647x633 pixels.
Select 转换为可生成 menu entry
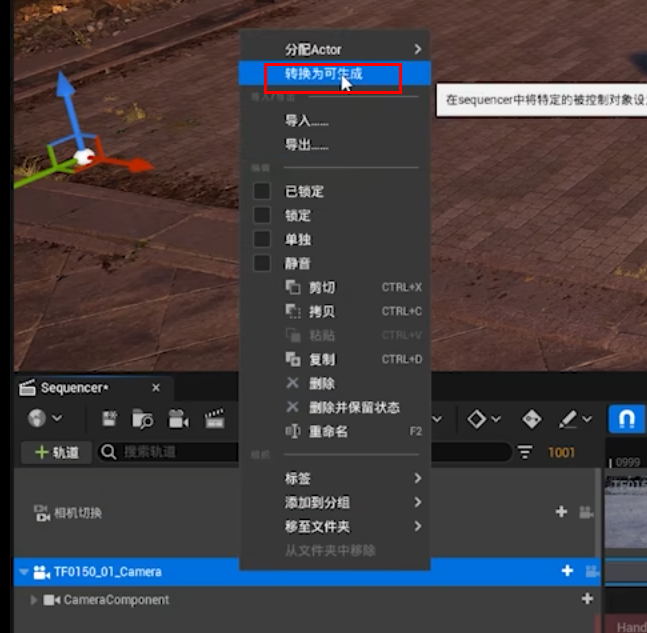tap(335, 73)
